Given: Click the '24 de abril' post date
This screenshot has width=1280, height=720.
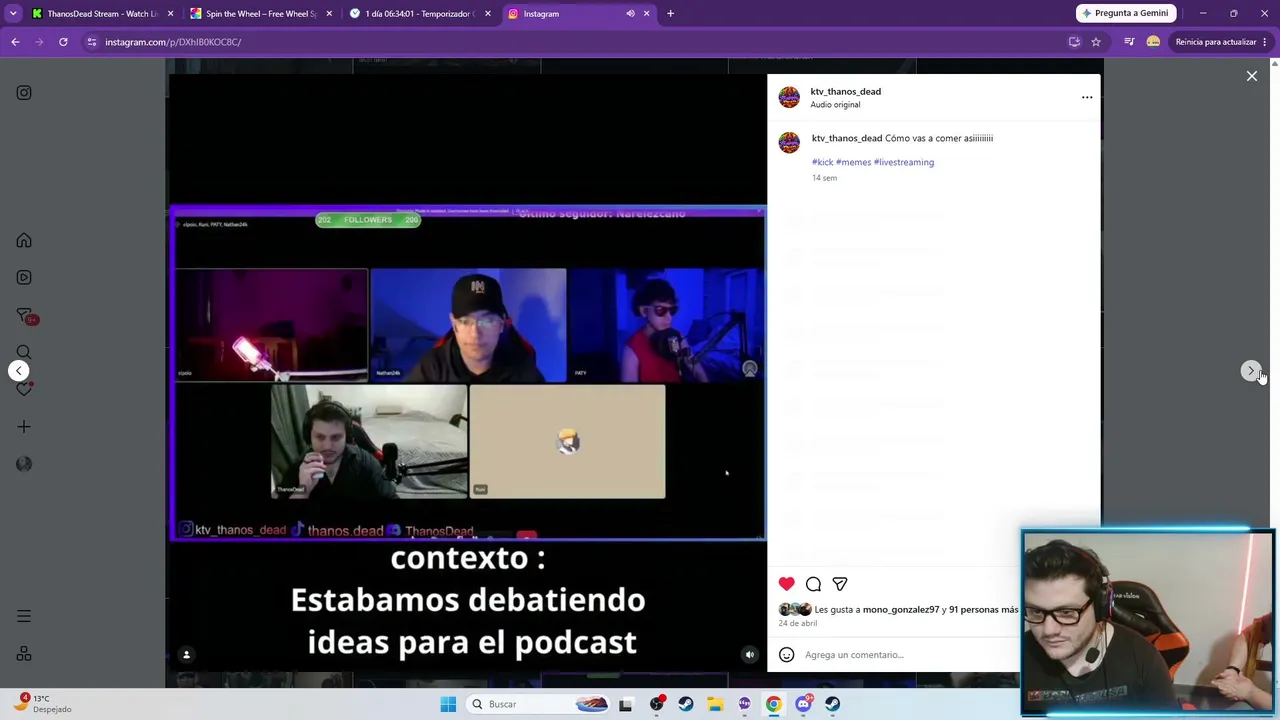Looking at the screenshot, I should tap(798, 623).
